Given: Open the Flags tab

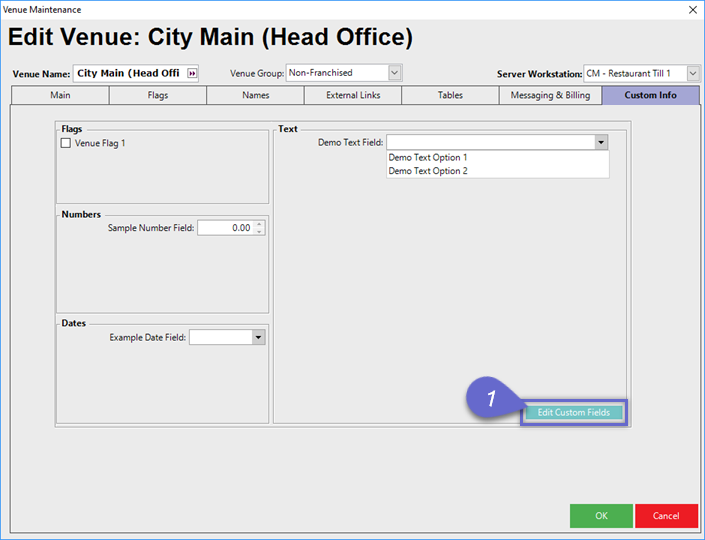Looking at the screenshot, I should 158,96.
